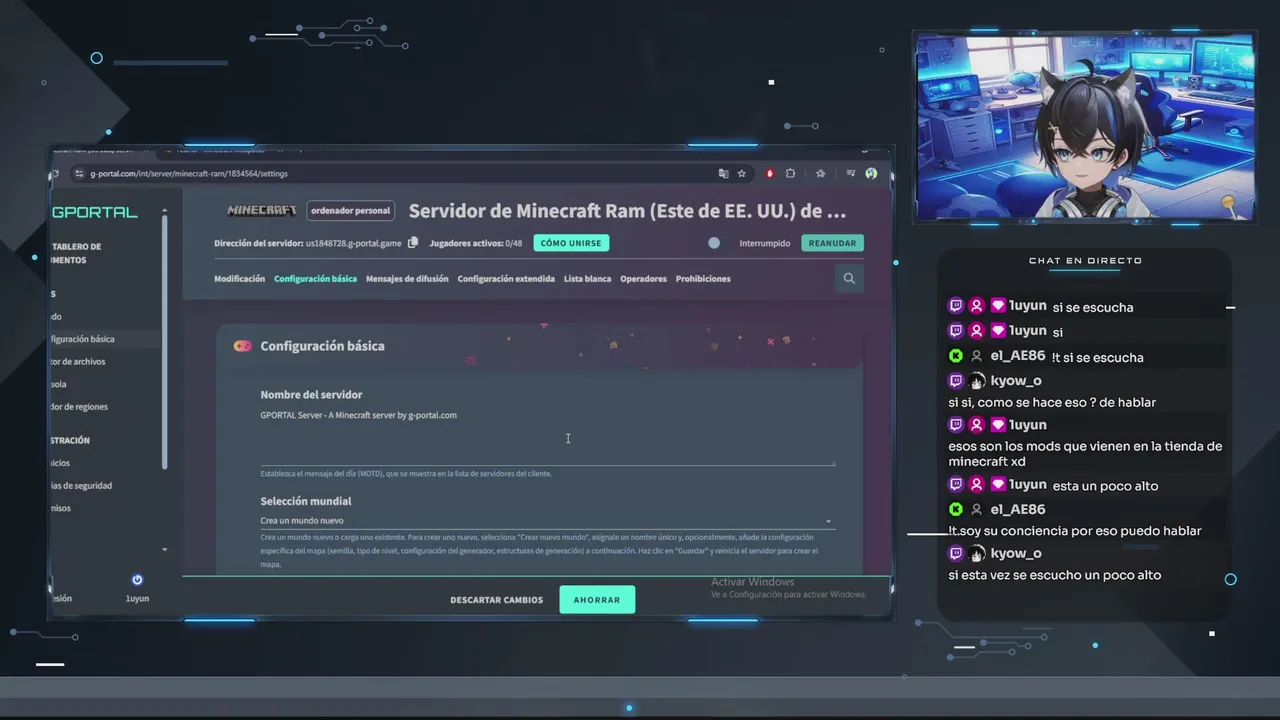Copy the server address with copy icon
Viewport: 1280px width, 720px height.
(x=413, y=243)
